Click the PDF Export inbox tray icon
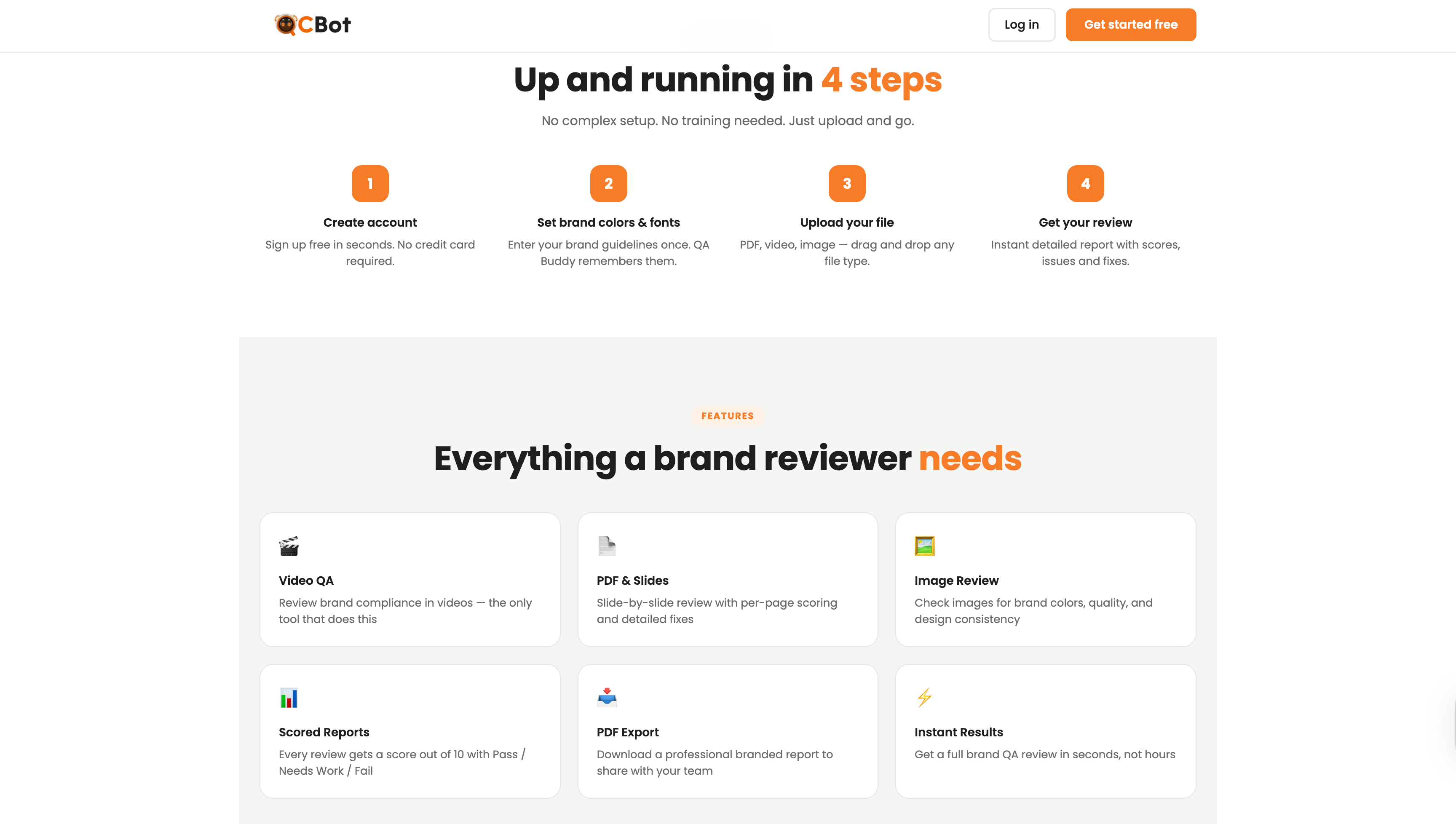This screenshot has height=824, width=1456. 607,697
